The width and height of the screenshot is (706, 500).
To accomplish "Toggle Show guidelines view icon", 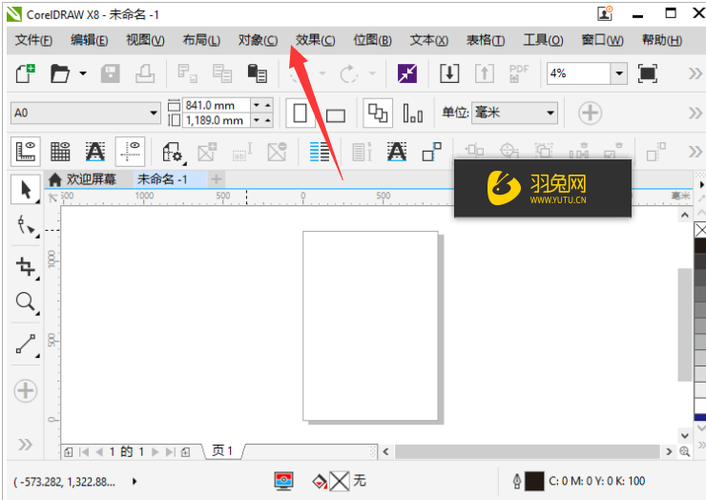I will [130, 152].
